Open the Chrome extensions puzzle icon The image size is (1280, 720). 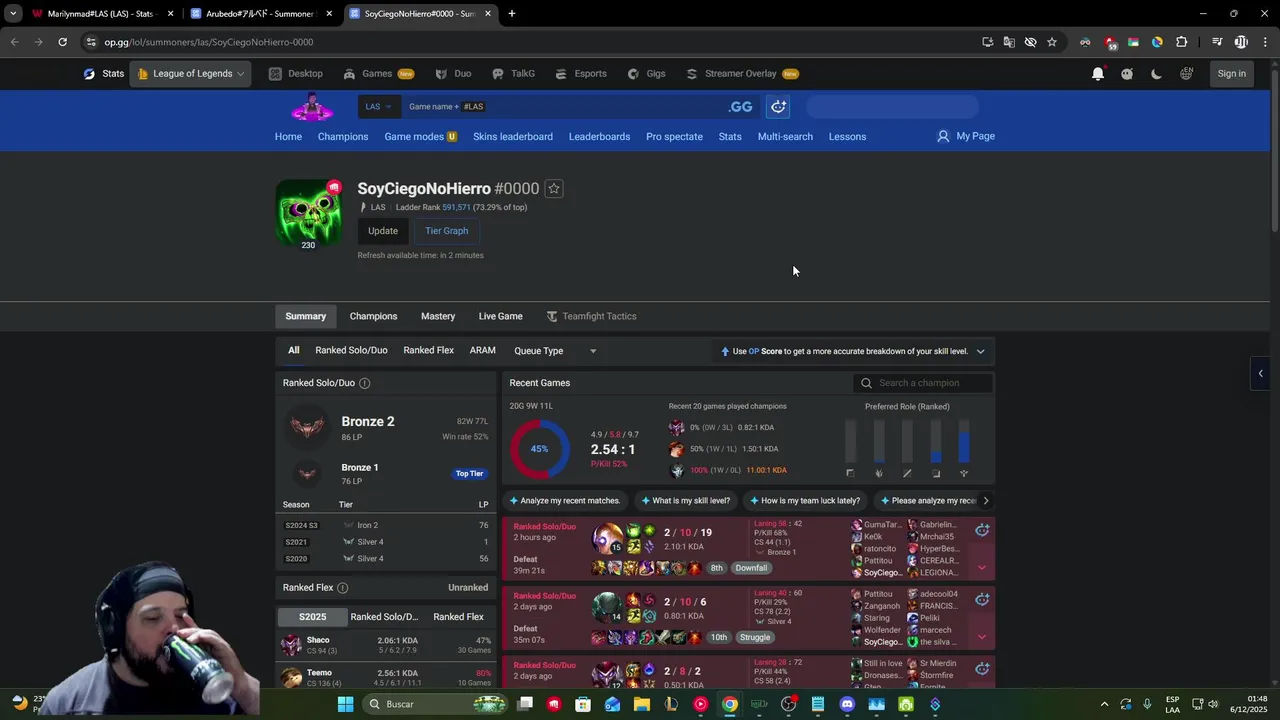pyautogui.click(x=1181, y=42)
